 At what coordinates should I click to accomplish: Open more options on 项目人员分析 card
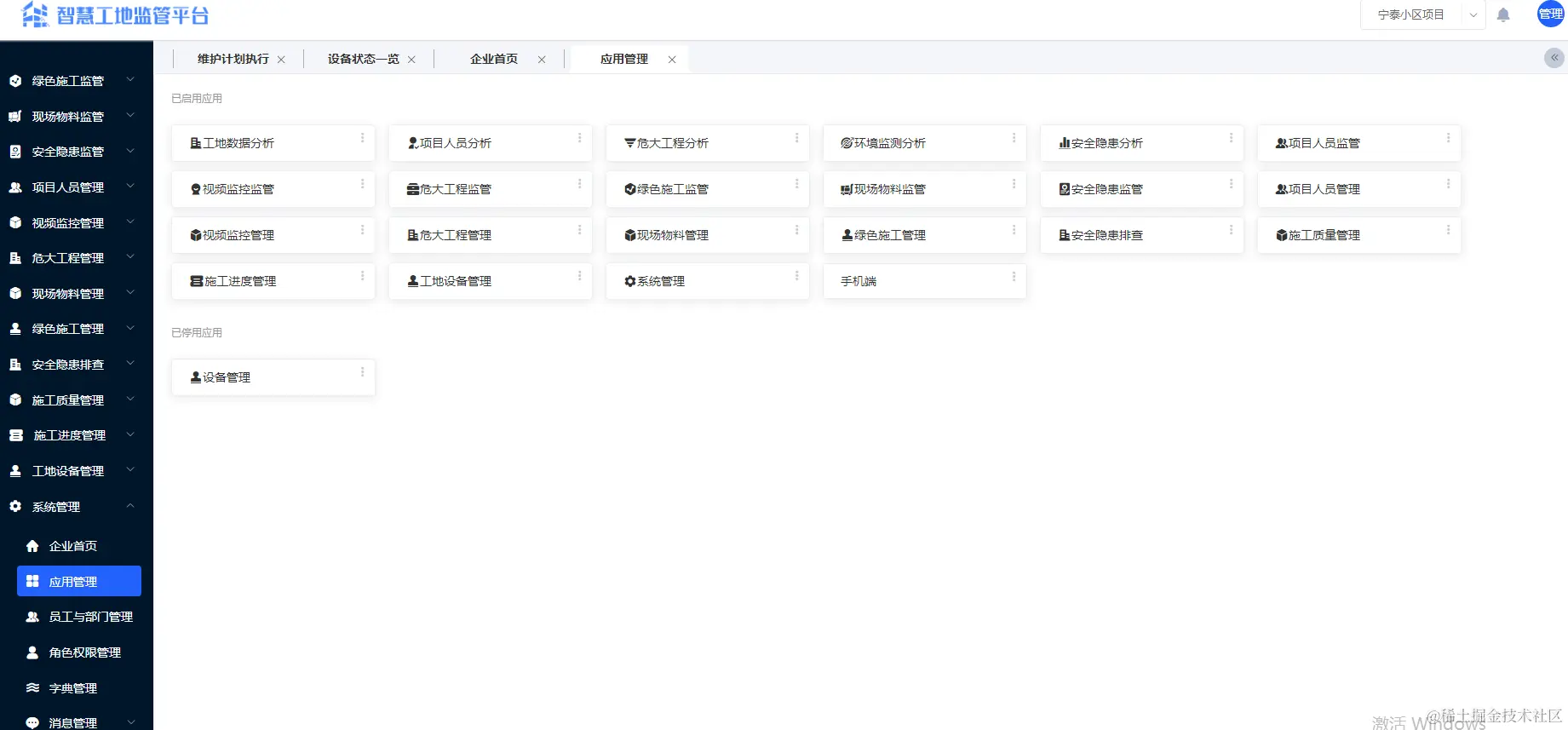(x=579, y=138)
